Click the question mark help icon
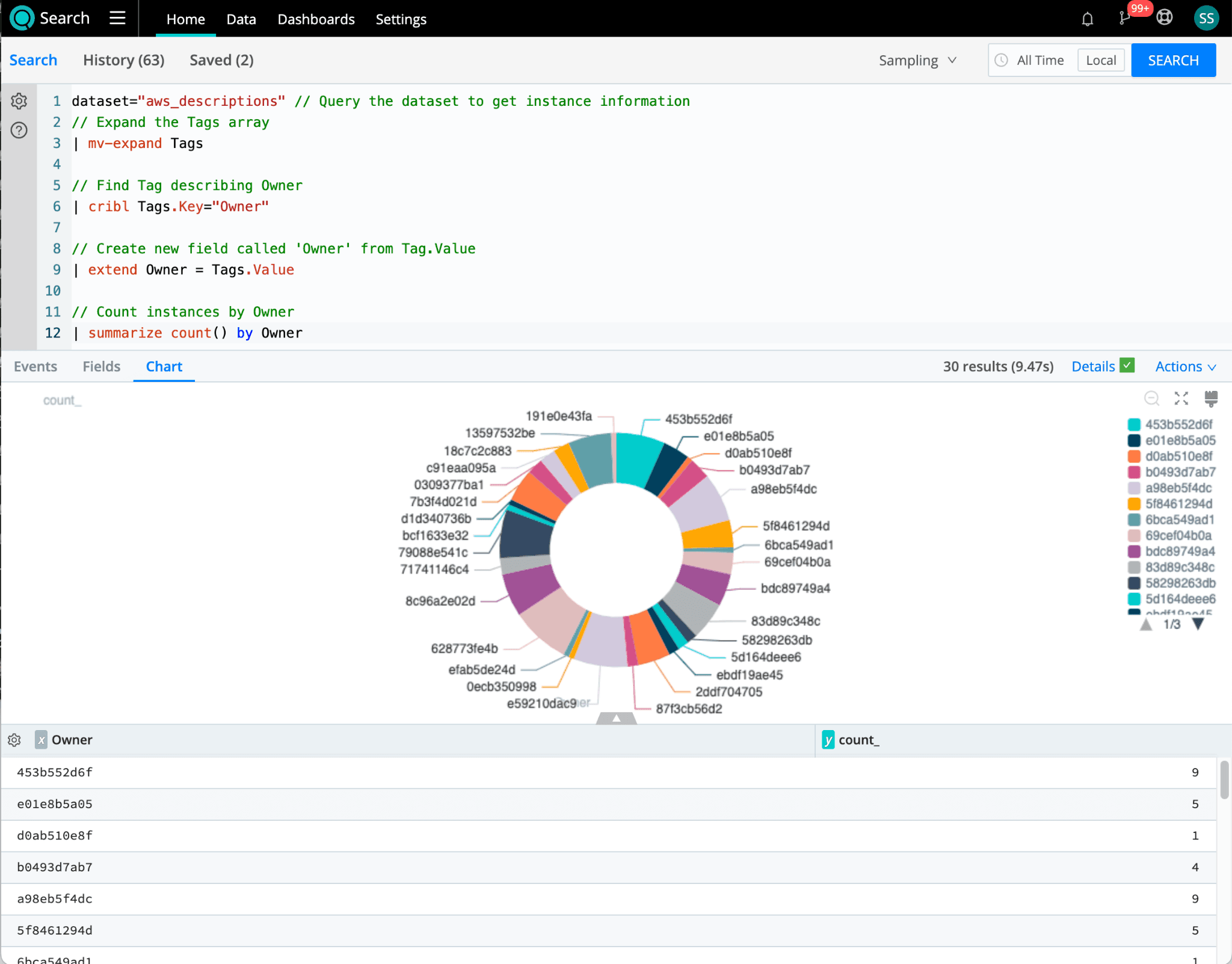 19,130
